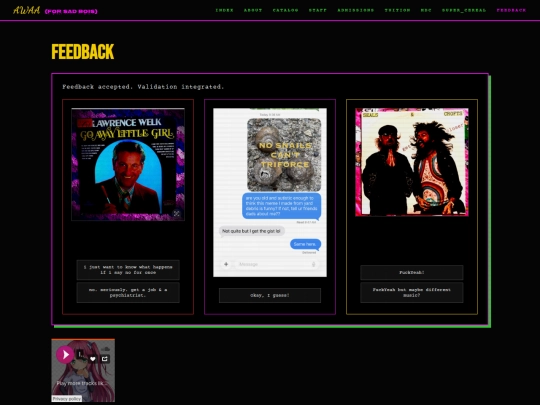The width and height of the screenshot is (540, 405).
Task: Open the INDEX page from navigation
Action: (x=224, y=10)
